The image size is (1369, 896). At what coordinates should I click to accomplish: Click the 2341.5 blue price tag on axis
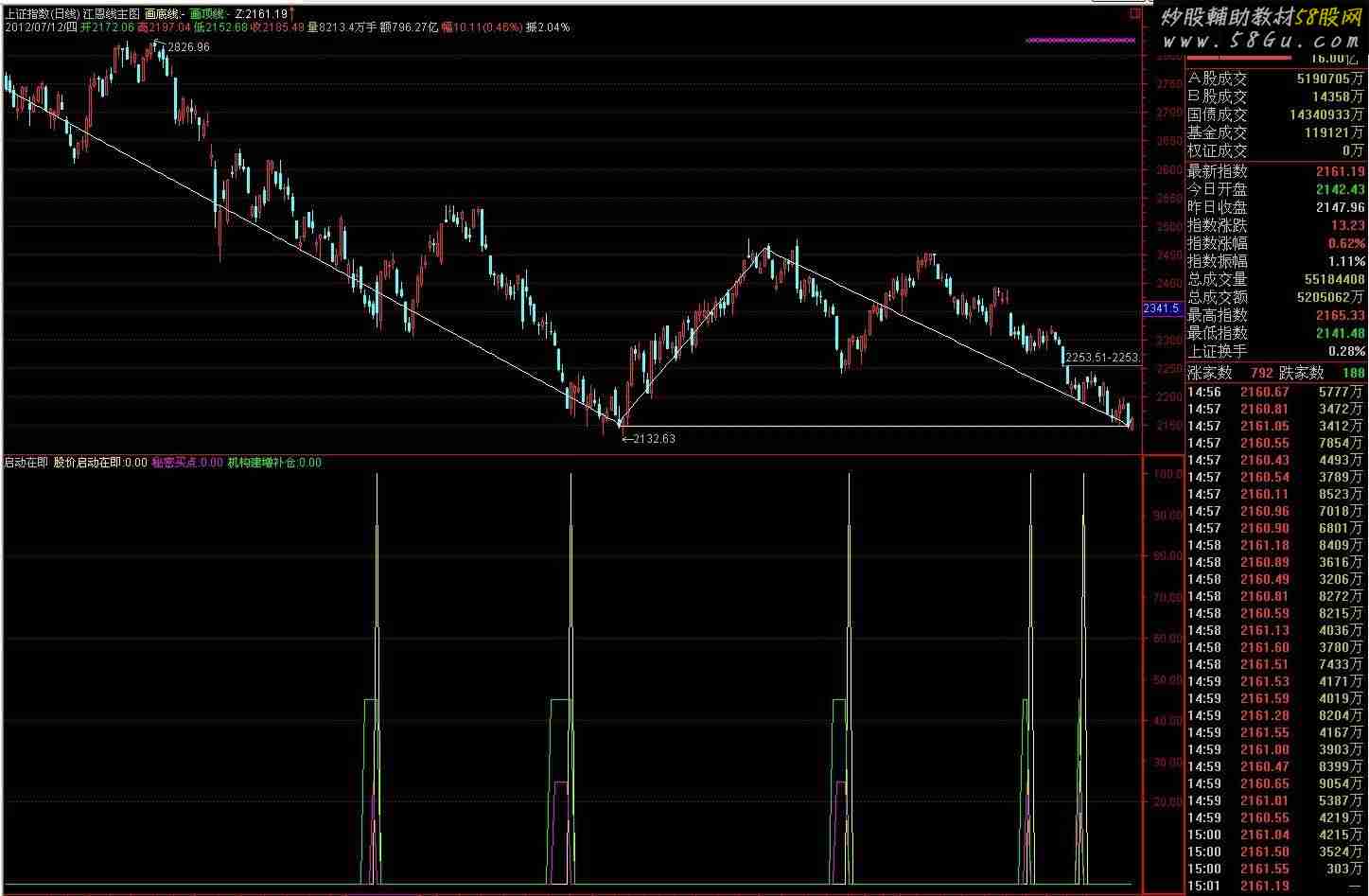(1161, 308)
